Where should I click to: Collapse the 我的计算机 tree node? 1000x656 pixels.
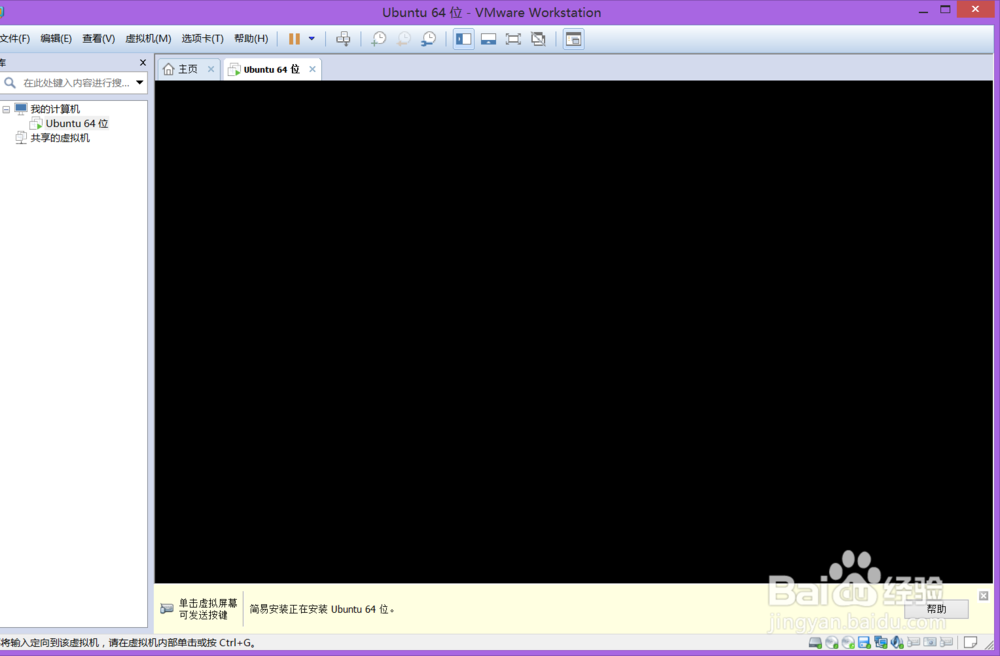(6, 110)
